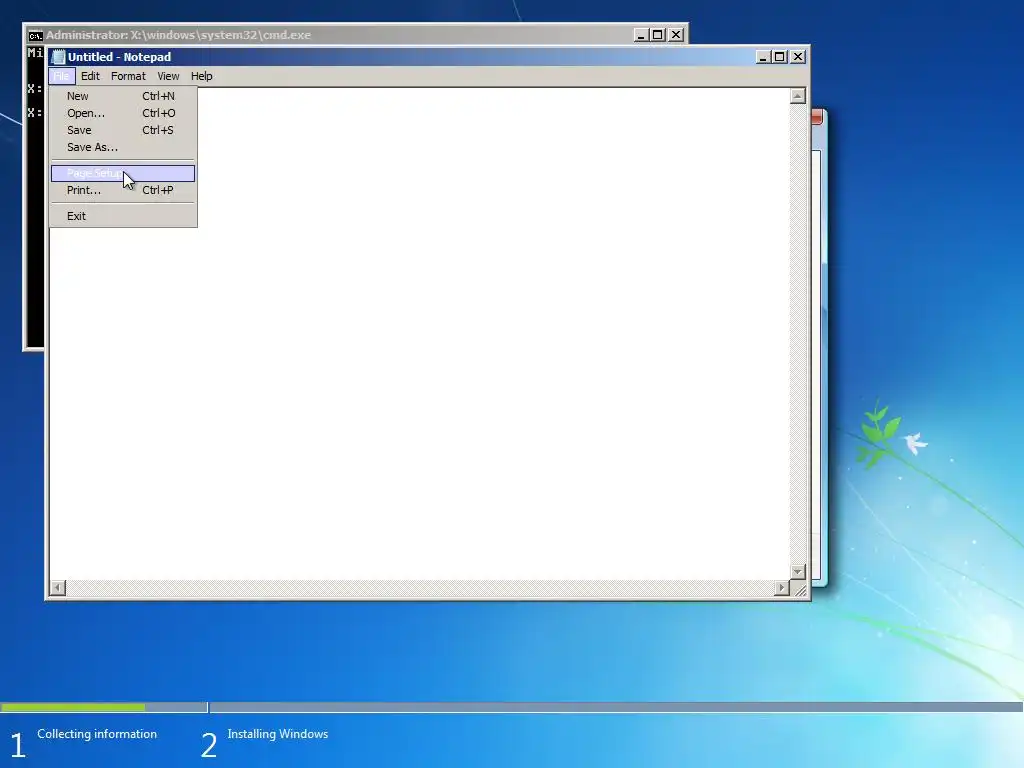The width and height of the screenshot is (1024, 768).
Task: Close the cmd.exe window
Action: point(676,35)
